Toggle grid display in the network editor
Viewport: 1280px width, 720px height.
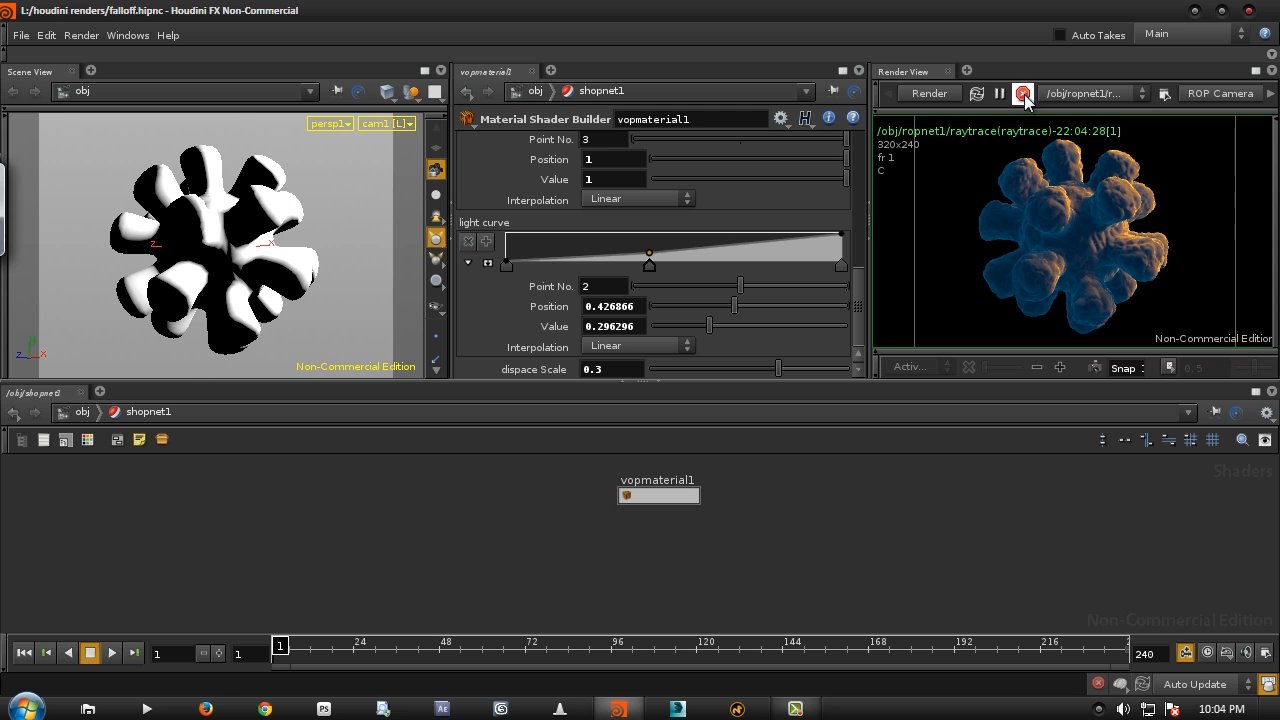click(x=1213, y=440)
